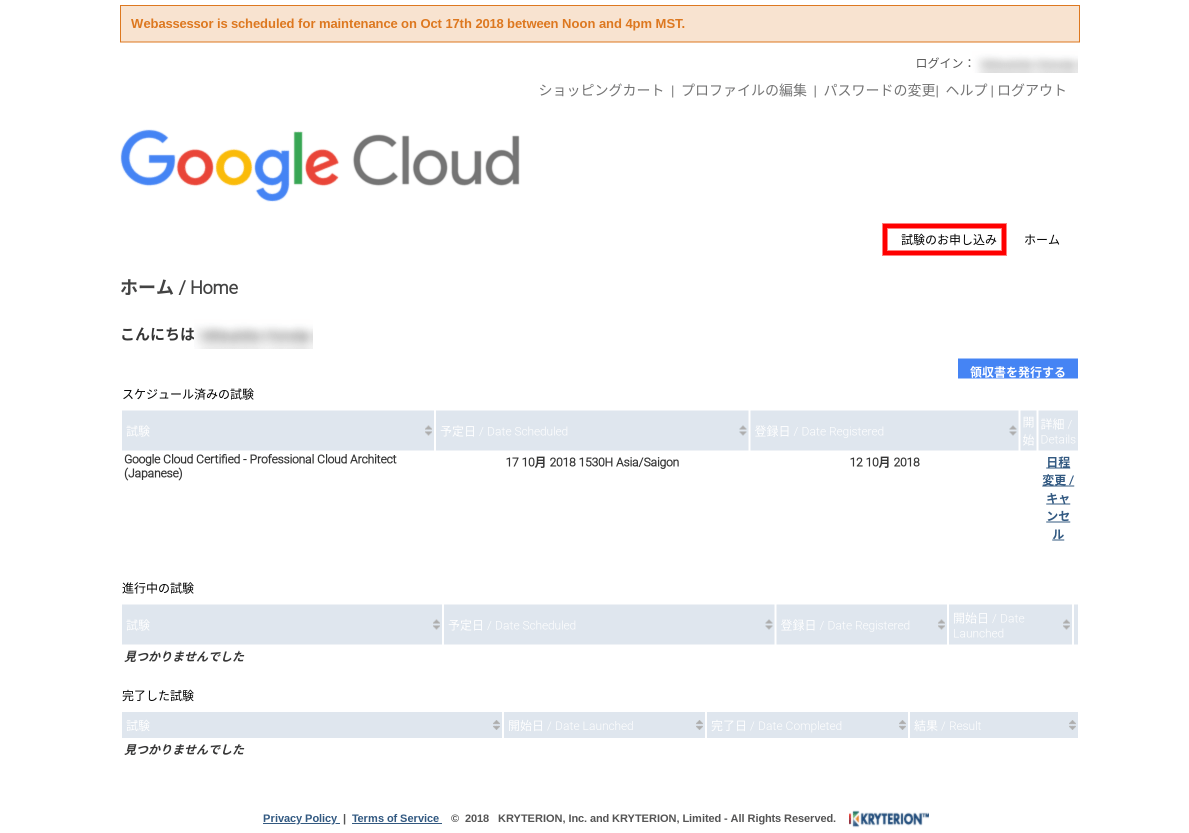The height and width of the screenshot is (833, 1189).
Task: Click the 12 10月 2018 registered date cell
Action: point(884,462)
